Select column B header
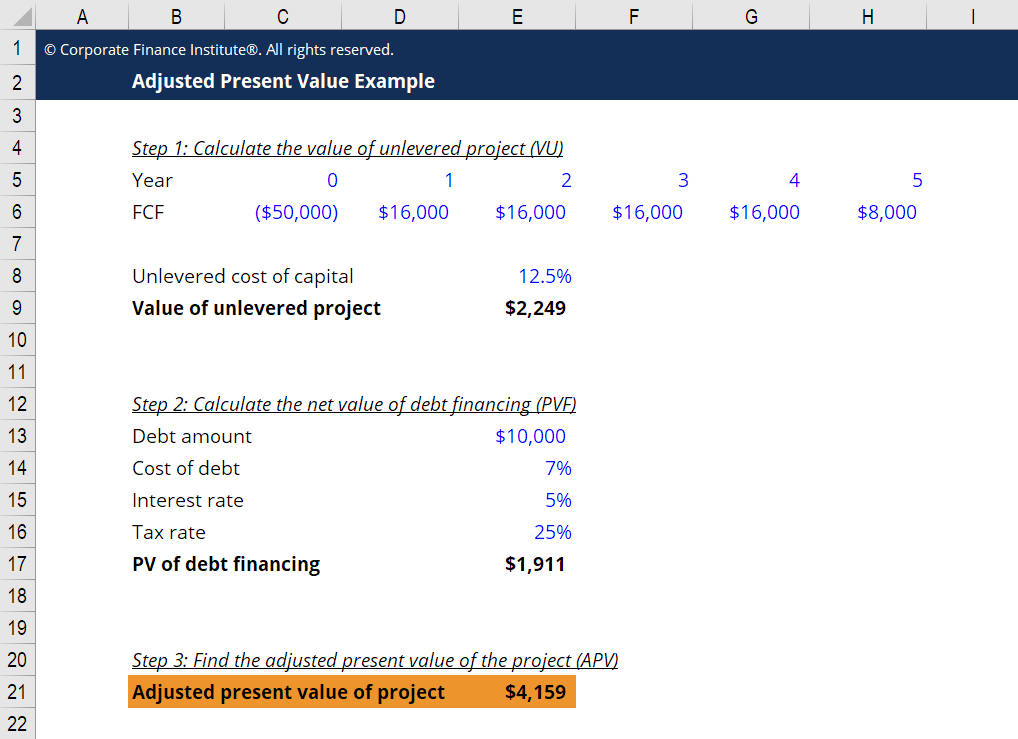The width and height of the screenshot is (1018, 739). (x=176, y=15)
